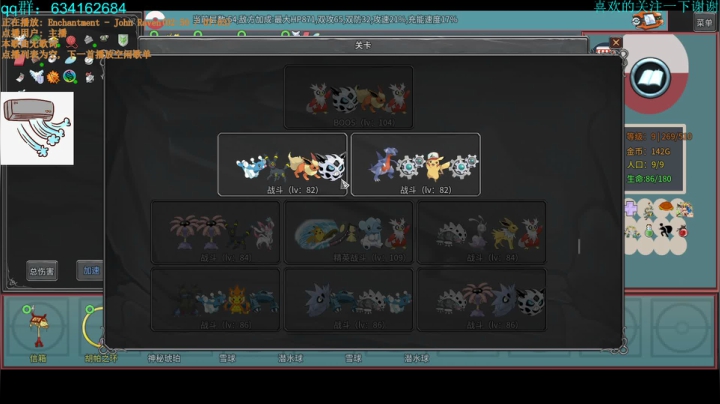Click the black thief-with-sack icon
This screenshot has height=404, width=720.
pyautogui.click(x=665, y=231)
